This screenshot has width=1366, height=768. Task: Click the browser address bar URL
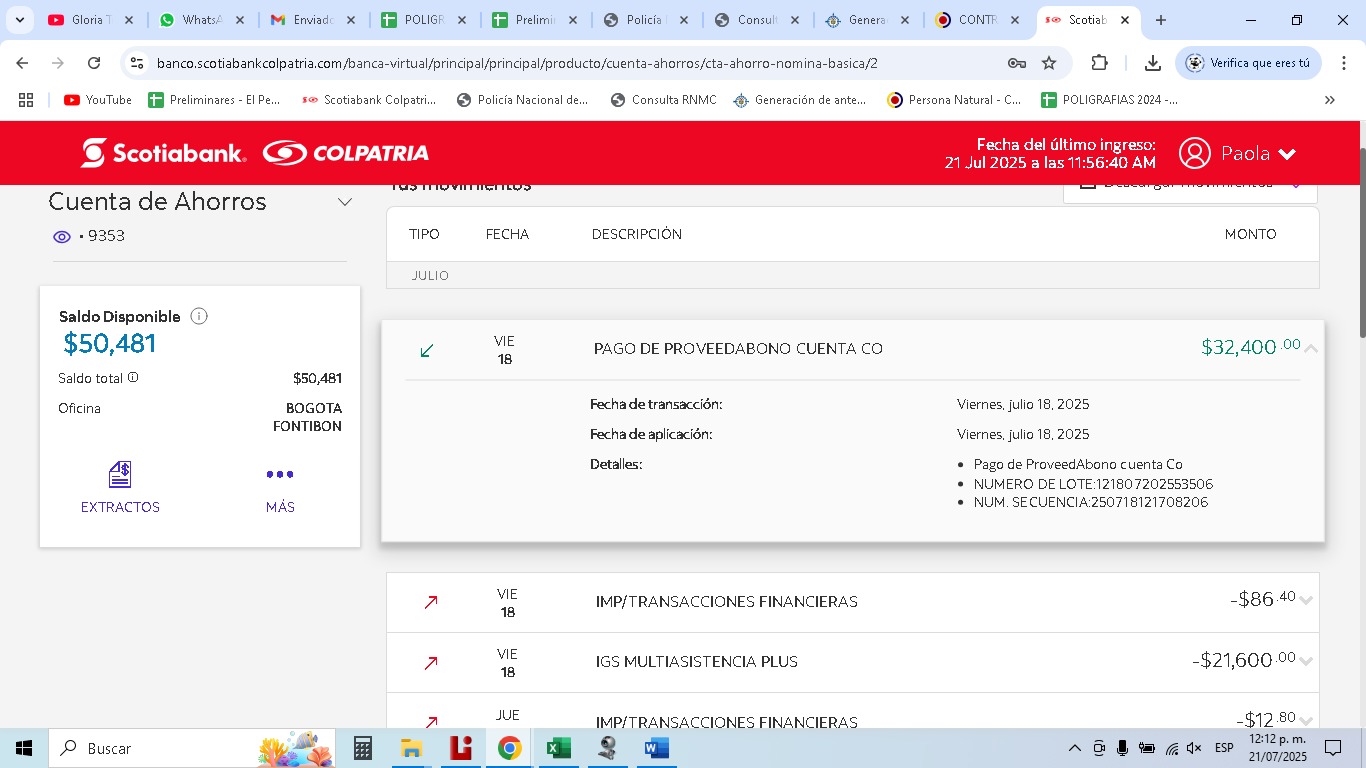[x=517, y=63]
